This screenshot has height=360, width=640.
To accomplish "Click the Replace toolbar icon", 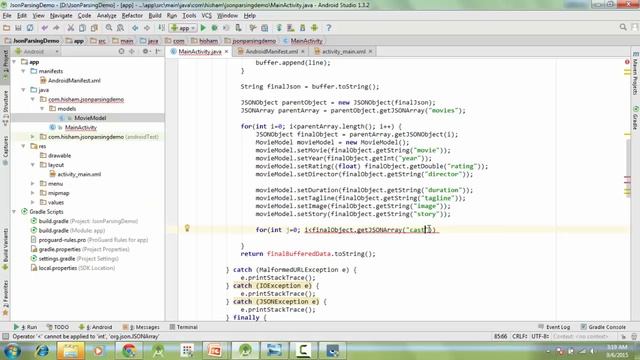I will 120,28.
